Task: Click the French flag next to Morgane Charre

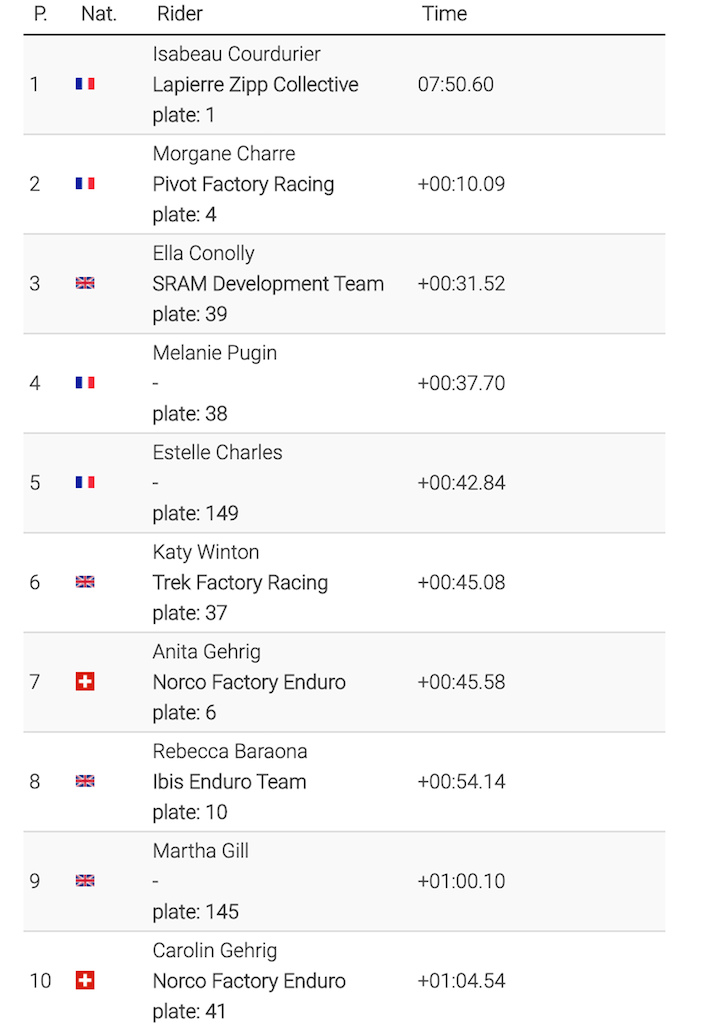Action: (x=85, y=184)
